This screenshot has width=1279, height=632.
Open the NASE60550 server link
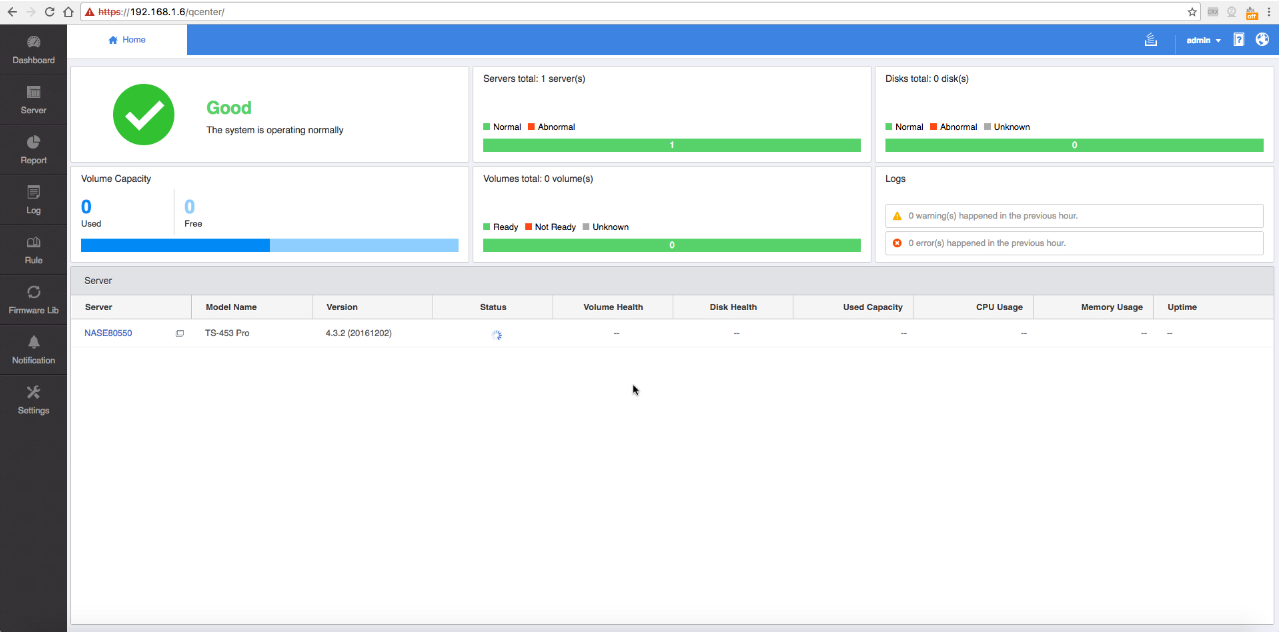(108, 333)
